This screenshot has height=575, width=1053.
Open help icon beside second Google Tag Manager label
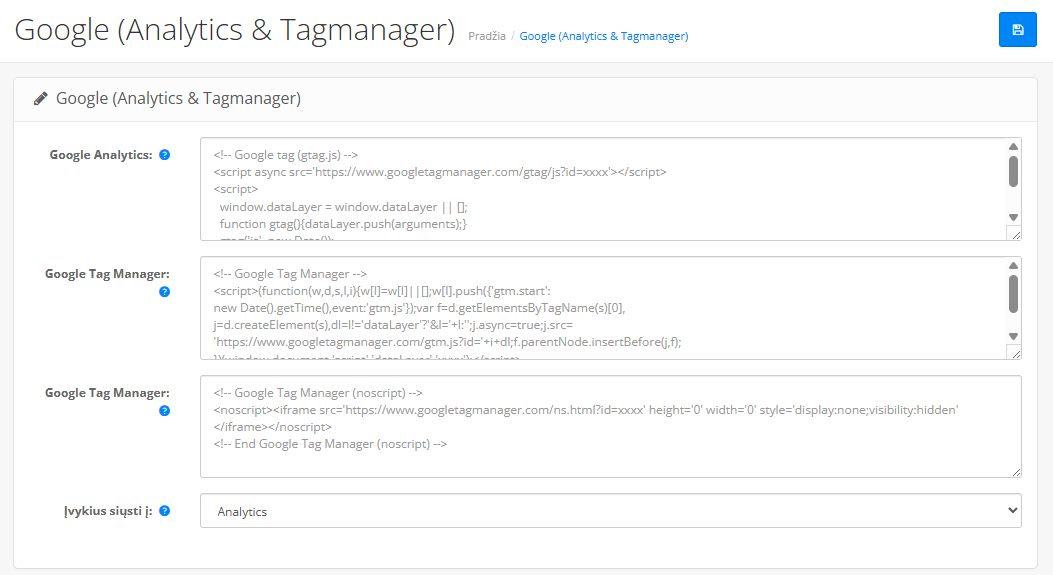165,410
